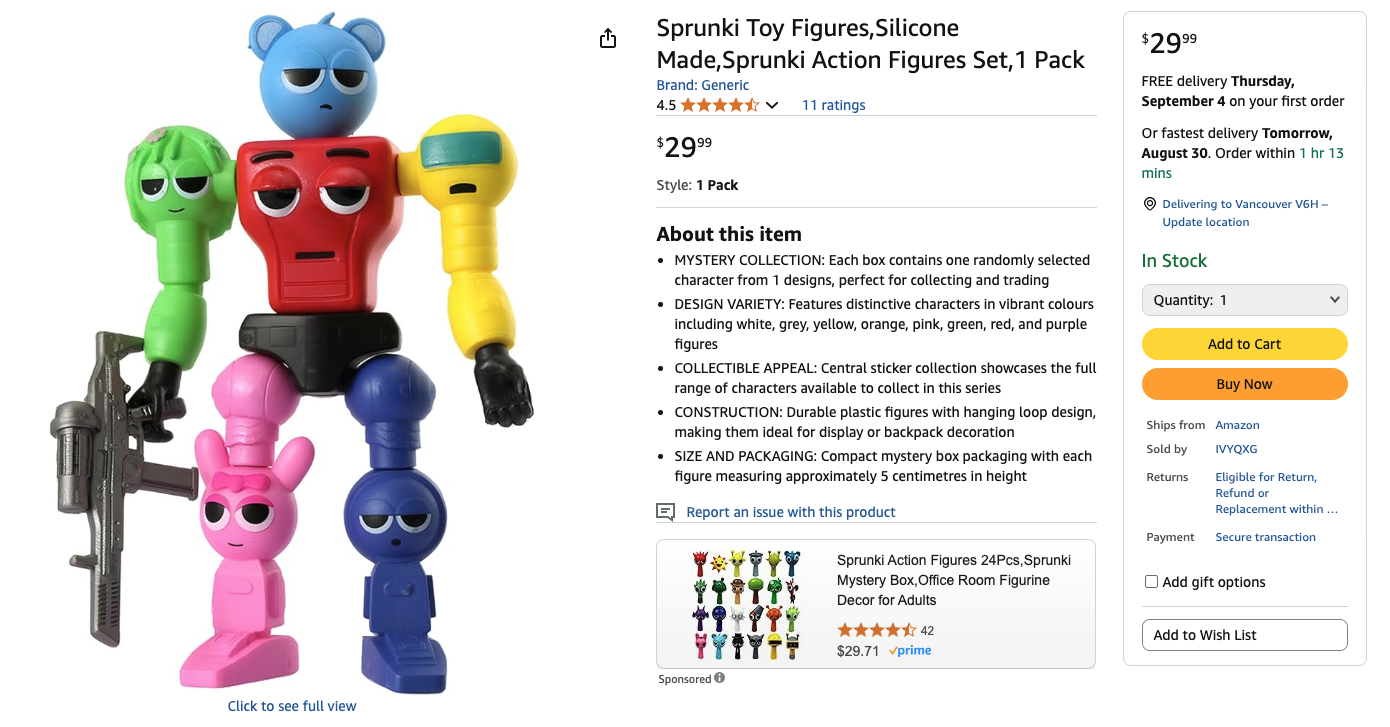Open the 11 ratings link

pos(833,105)
